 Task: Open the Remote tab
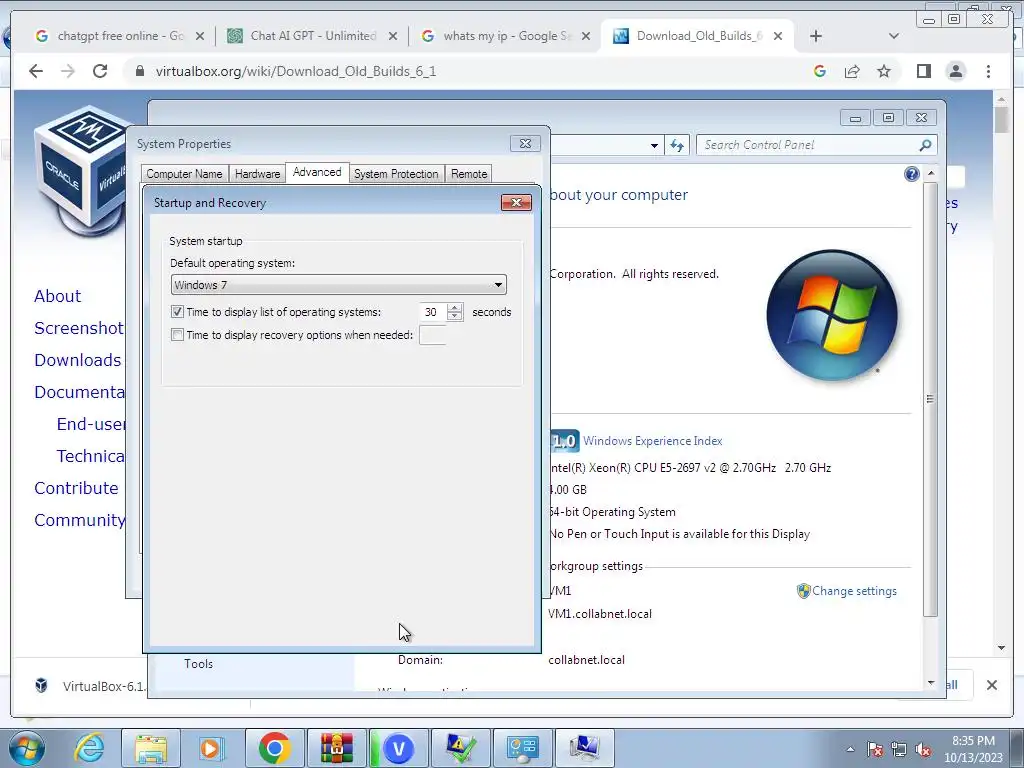tap(469, 174)
